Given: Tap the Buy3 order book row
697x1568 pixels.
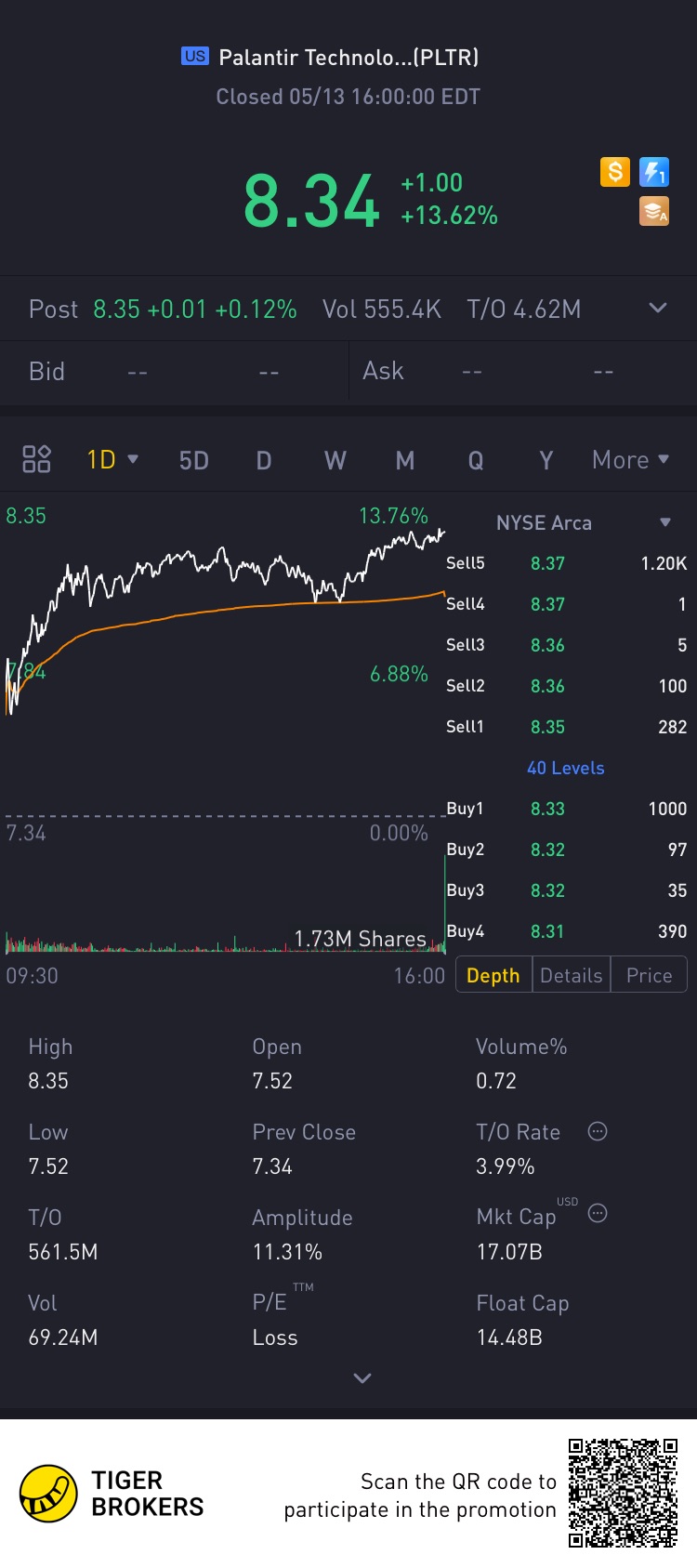Looking at the screenshot, I should 566,890.
